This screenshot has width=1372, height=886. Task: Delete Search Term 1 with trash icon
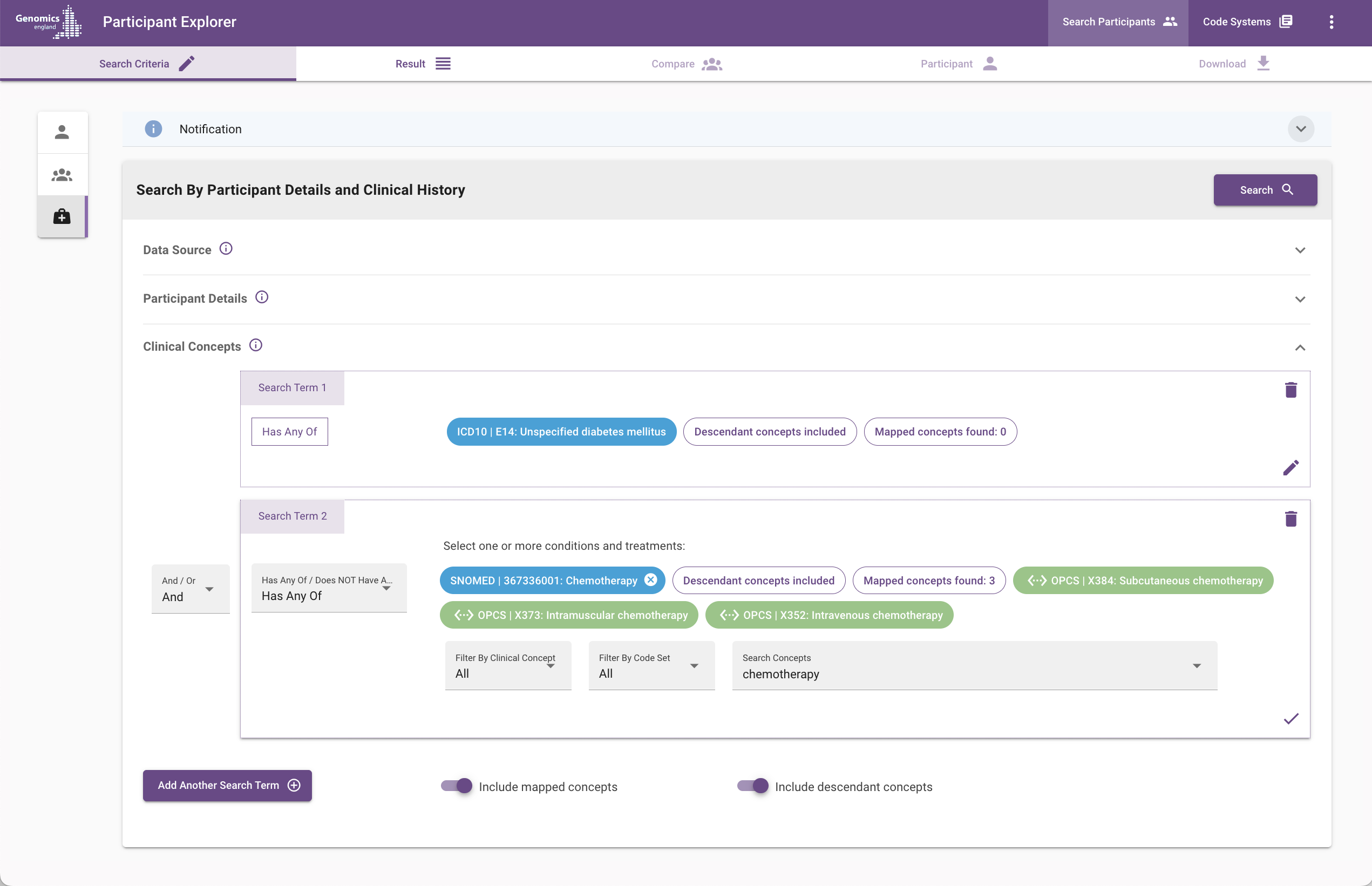click(1291, 390)
